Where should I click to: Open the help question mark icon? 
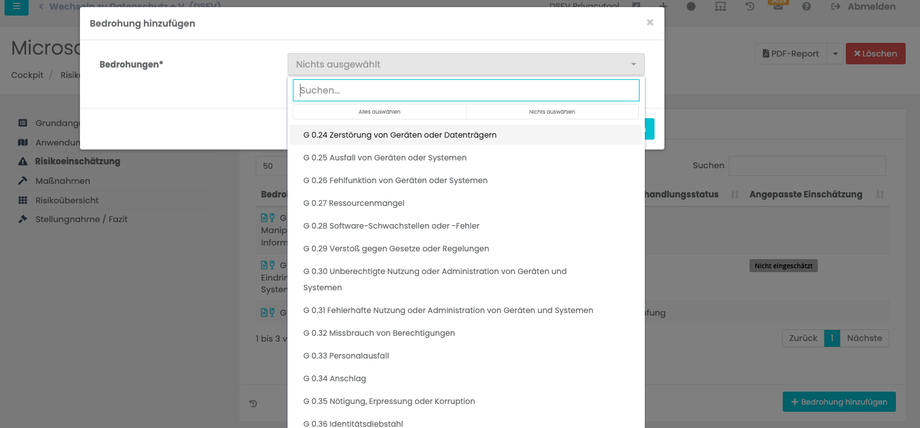807,6
